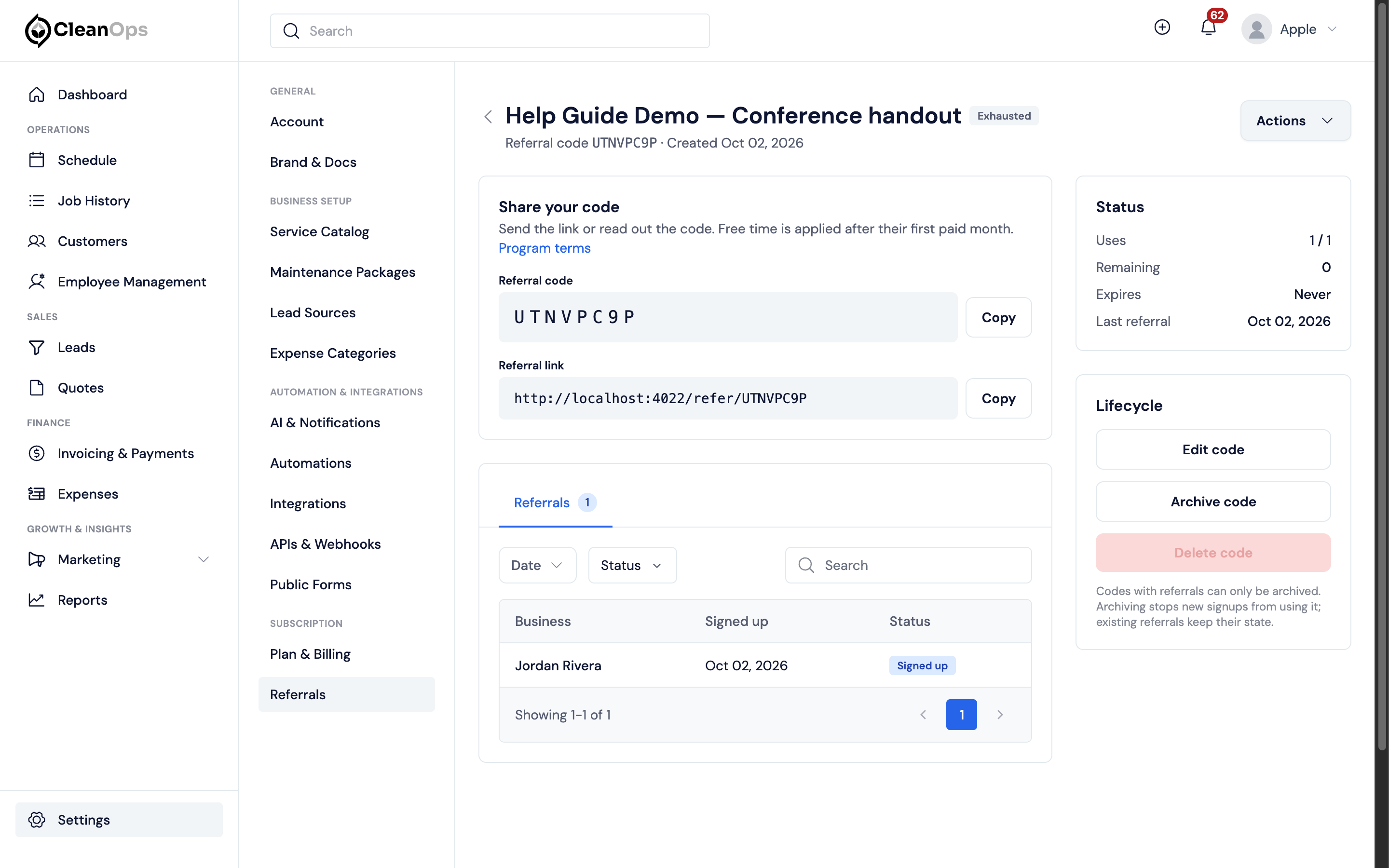
Task: Click the Customers people icon
Action: [x=37, y=241]
